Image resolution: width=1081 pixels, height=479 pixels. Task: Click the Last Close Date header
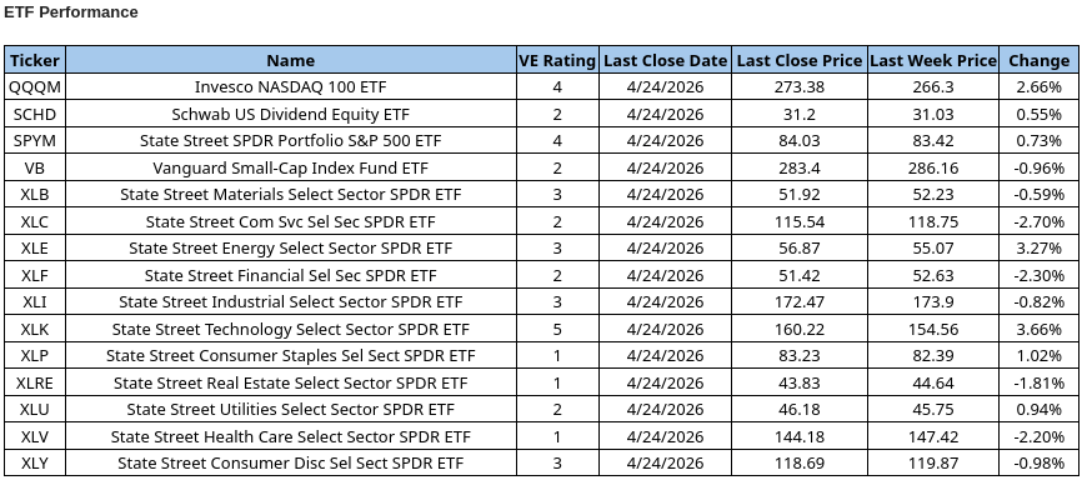[665, 61]
